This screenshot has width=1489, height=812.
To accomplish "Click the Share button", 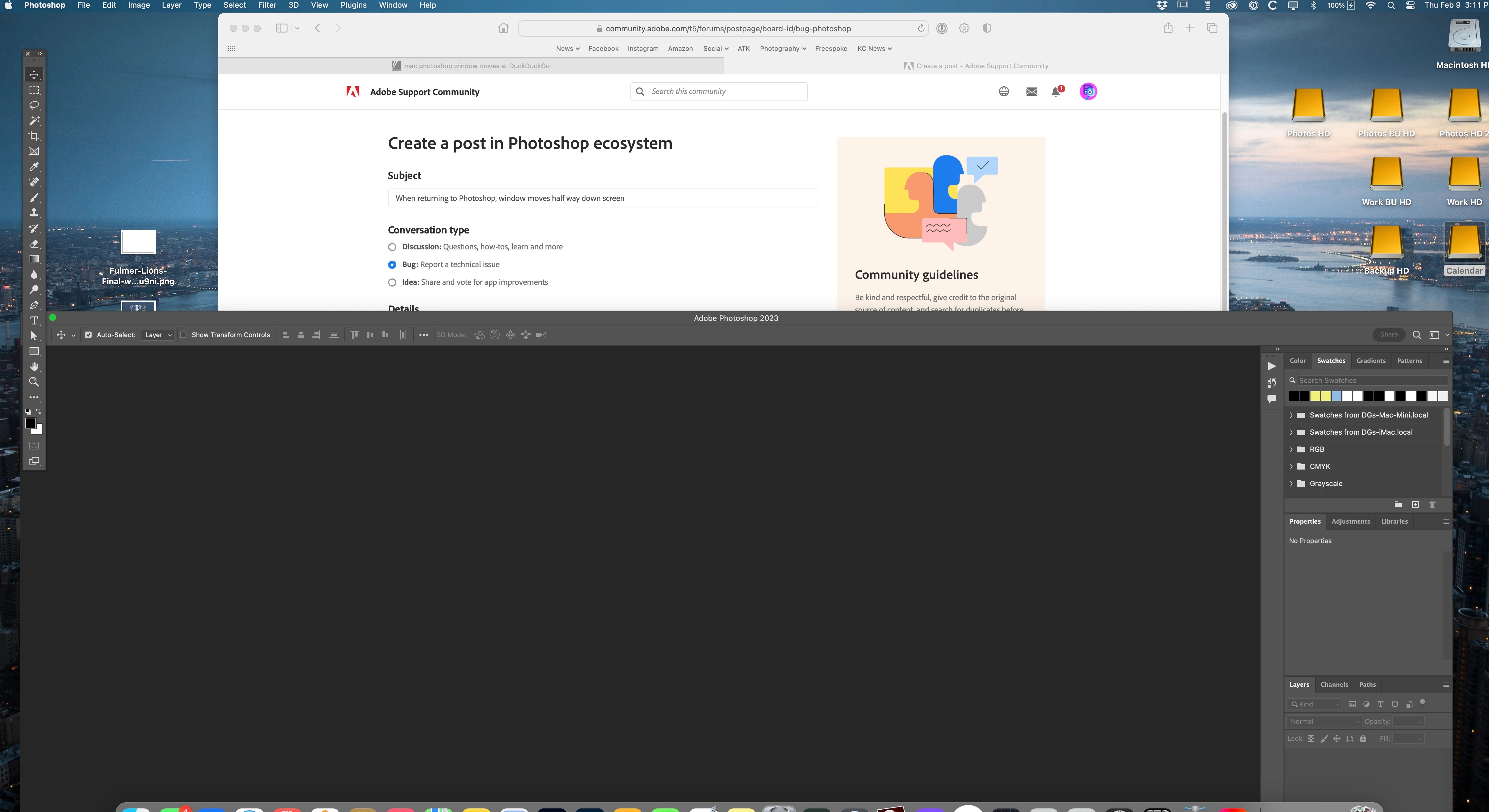I will tap(1389, 334).
